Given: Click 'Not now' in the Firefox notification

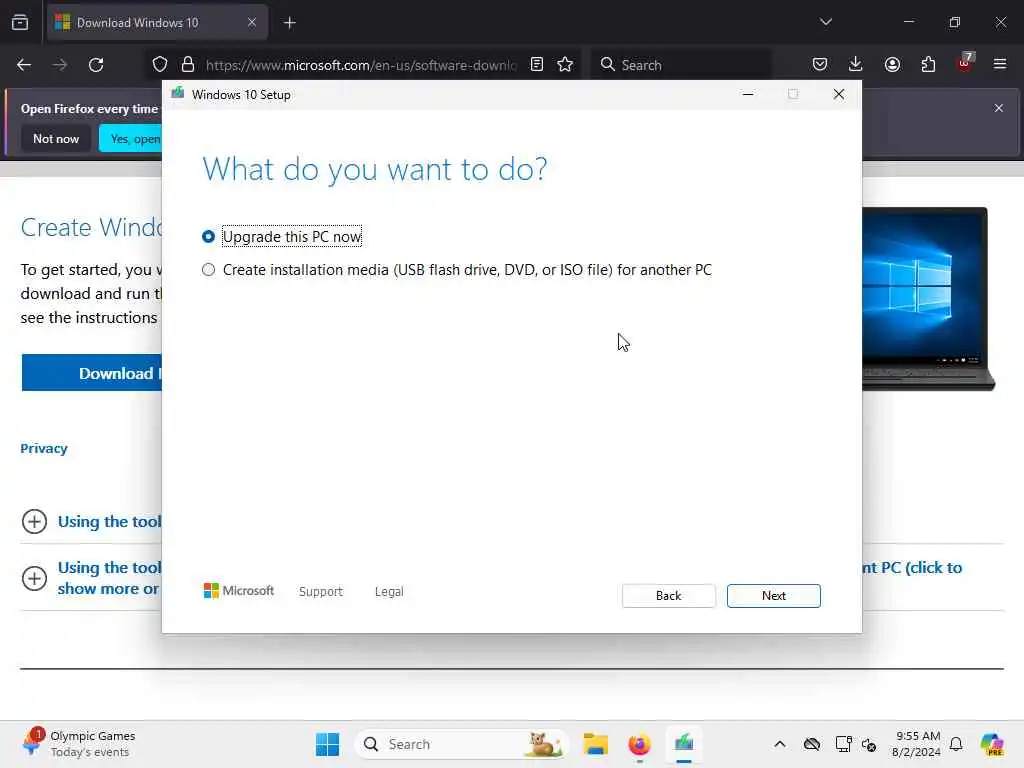Looking at the screenshot, I should tap(56, 138).
